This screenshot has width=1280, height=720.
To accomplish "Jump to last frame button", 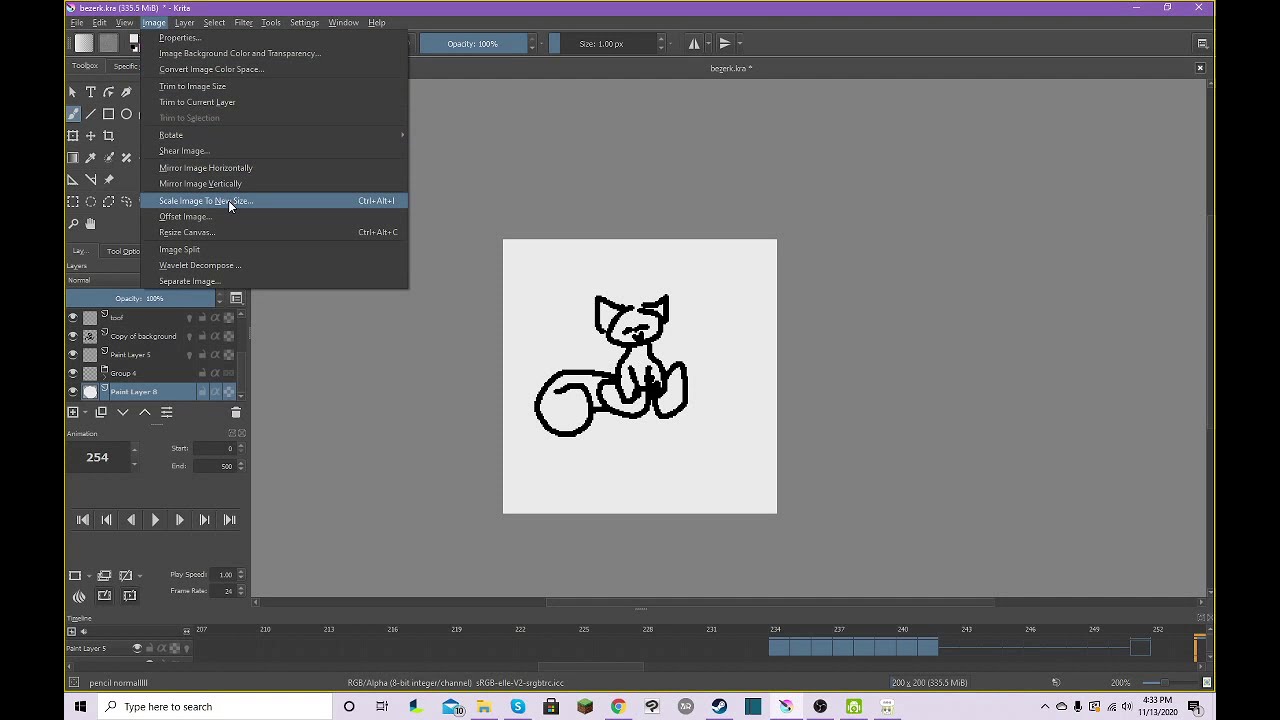I will click(230, 520).
